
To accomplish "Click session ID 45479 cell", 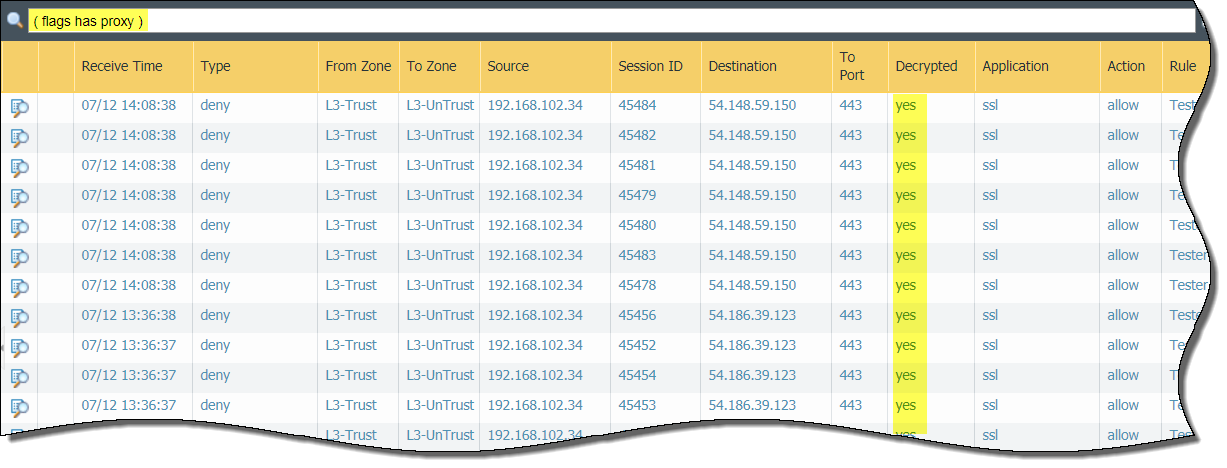I will (637, 195).
